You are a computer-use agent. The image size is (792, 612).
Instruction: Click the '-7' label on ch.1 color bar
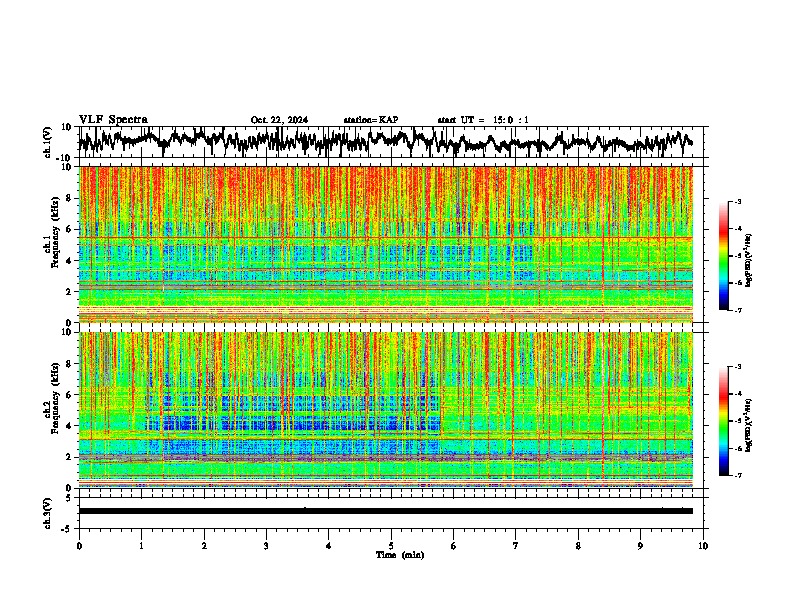(x=738, y=310)
